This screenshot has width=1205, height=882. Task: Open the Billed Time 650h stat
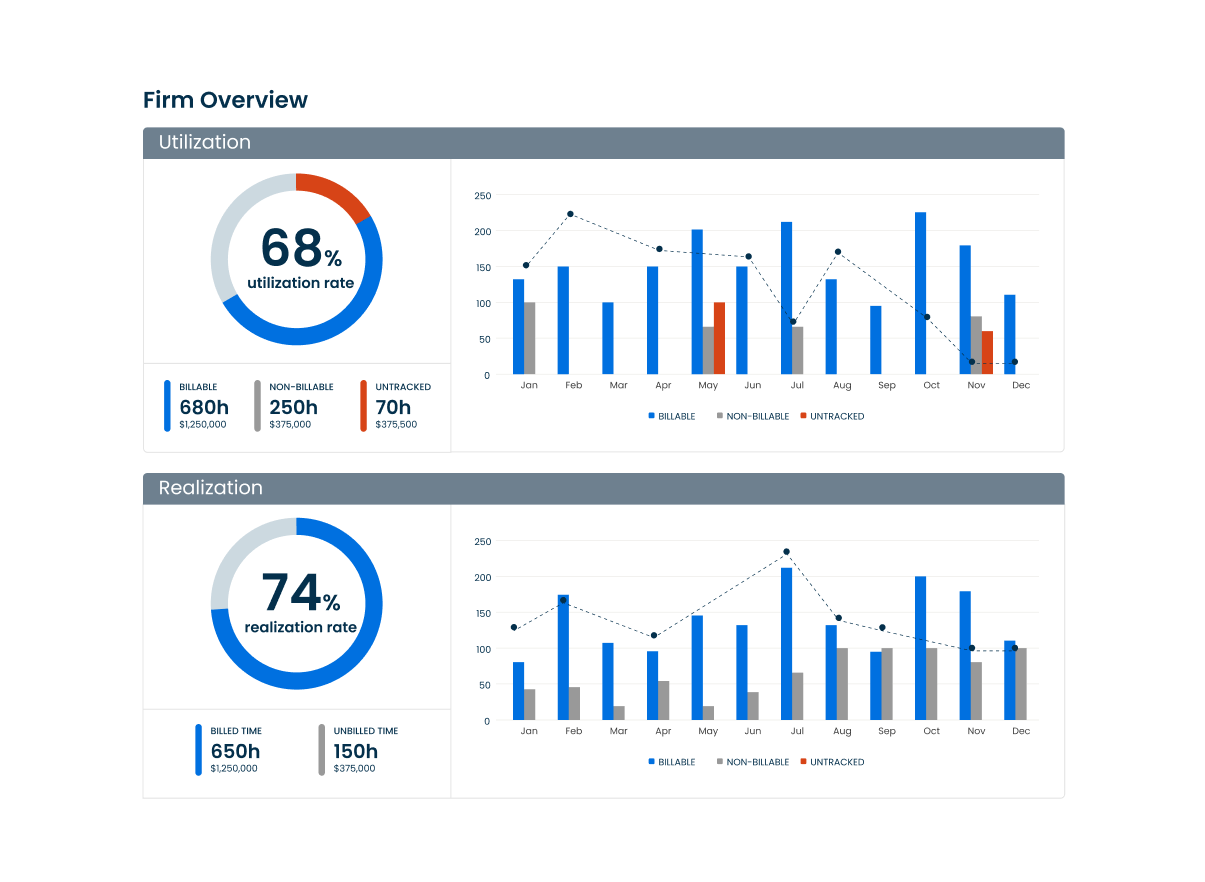tap(234, 751)
